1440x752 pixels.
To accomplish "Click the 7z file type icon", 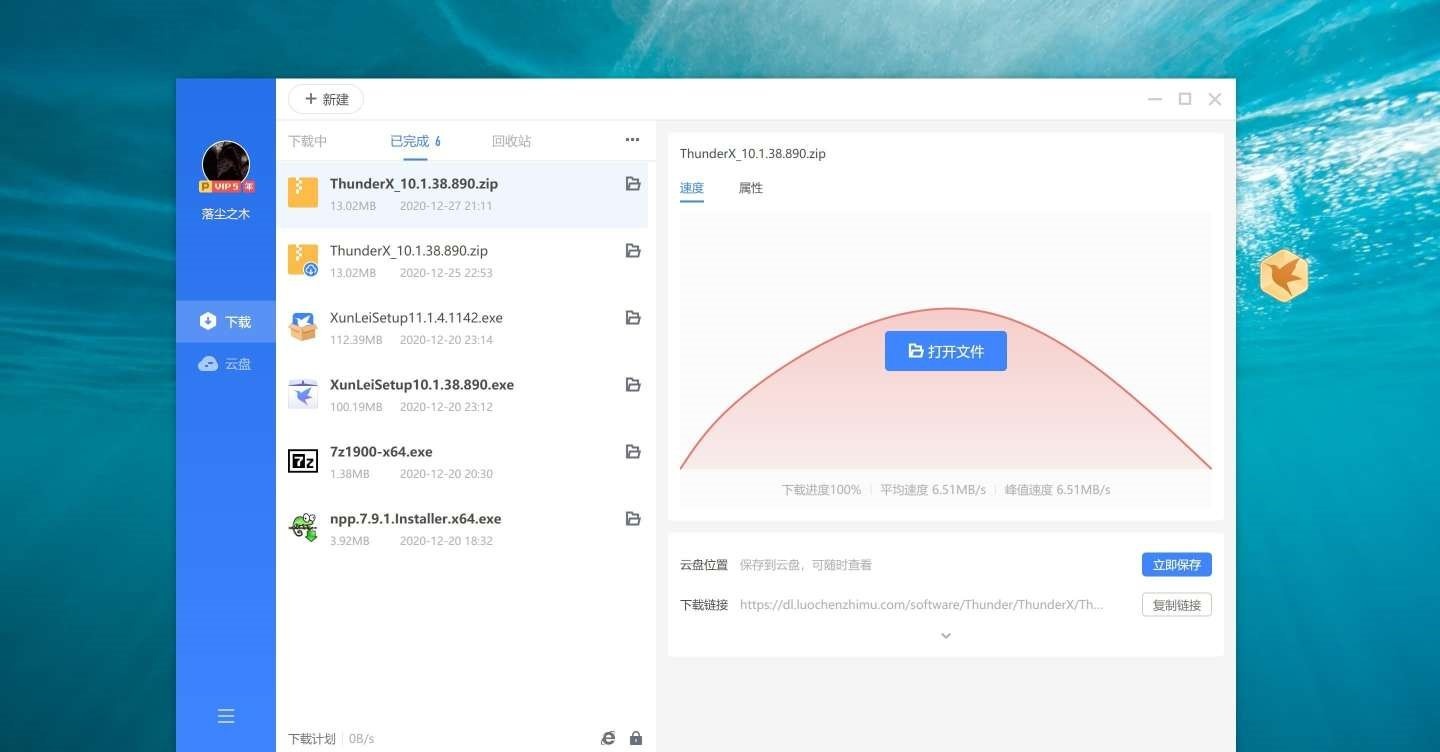I will click(303, 461).
